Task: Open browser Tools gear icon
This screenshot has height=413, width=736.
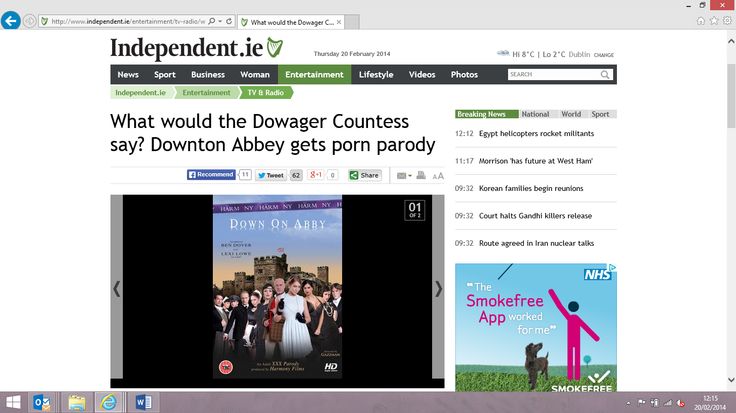Action: coord(727,21)
